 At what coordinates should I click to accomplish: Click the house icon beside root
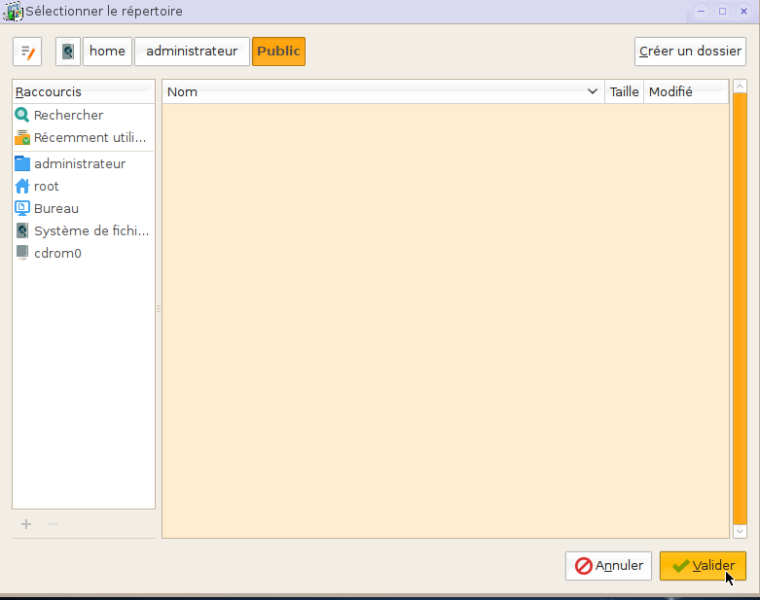pyautogui.click(x=22, y=186)
